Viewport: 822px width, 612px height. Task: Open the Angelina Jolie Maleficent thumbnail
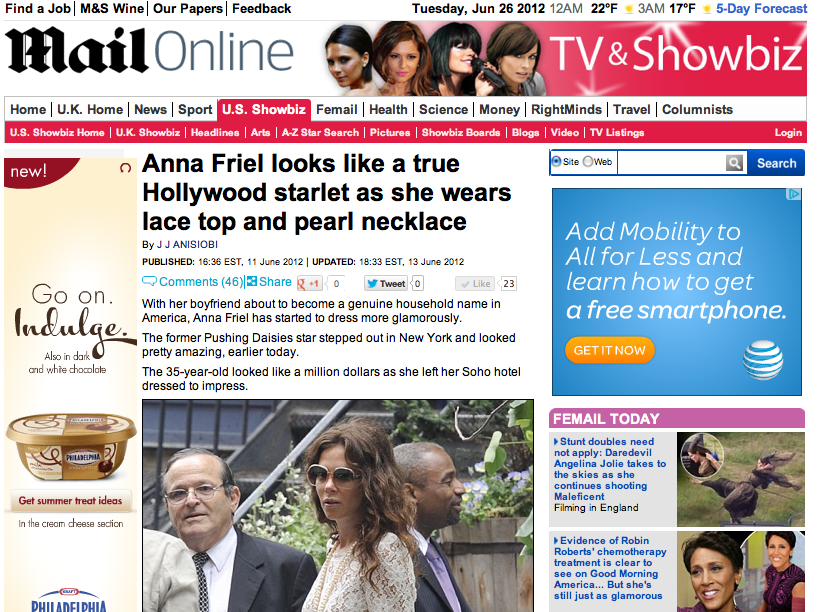coord(741,479)
